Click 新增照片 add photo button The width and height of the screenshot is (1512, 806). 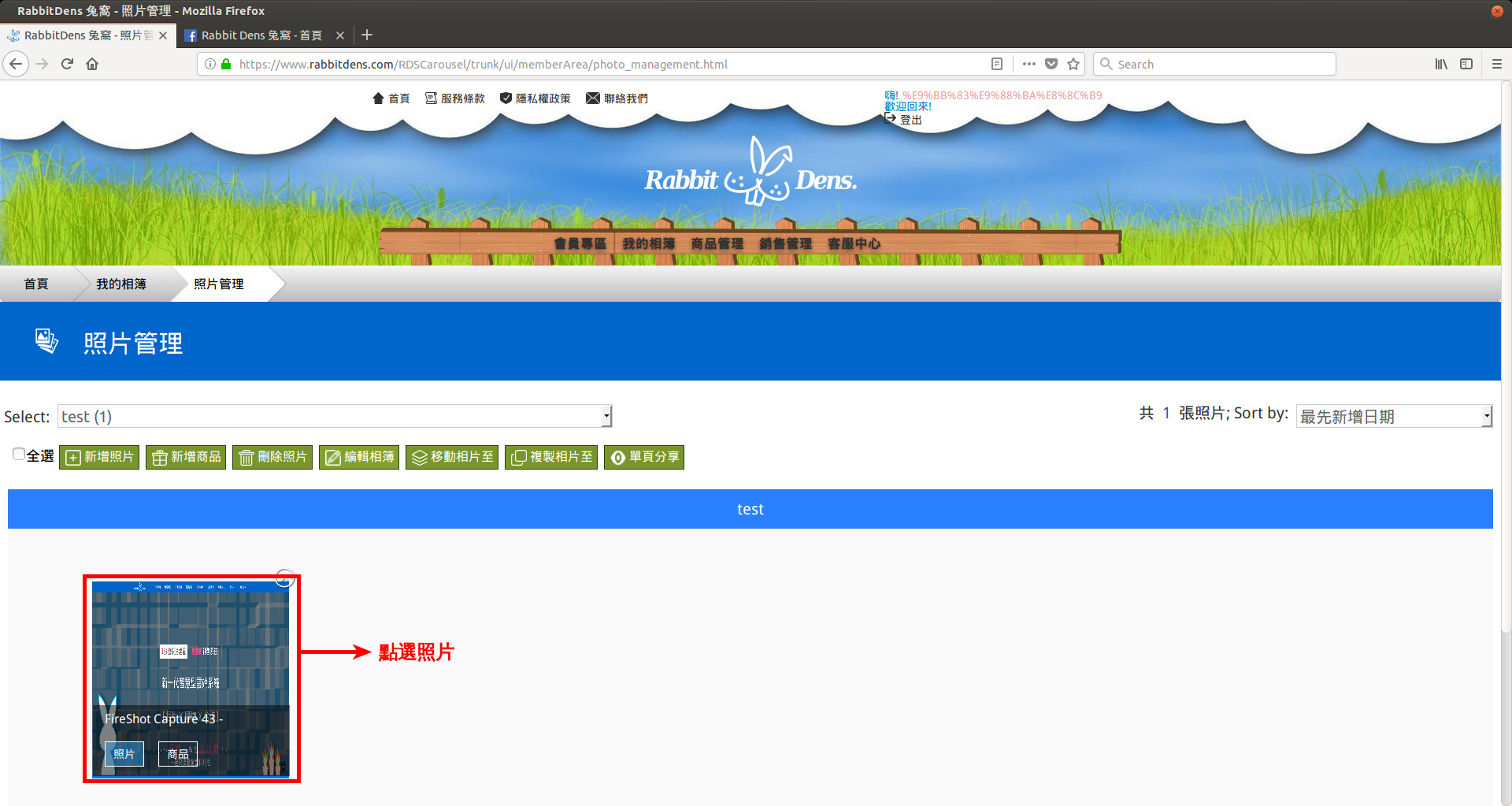pyautogui.click(x=99, y=457)
